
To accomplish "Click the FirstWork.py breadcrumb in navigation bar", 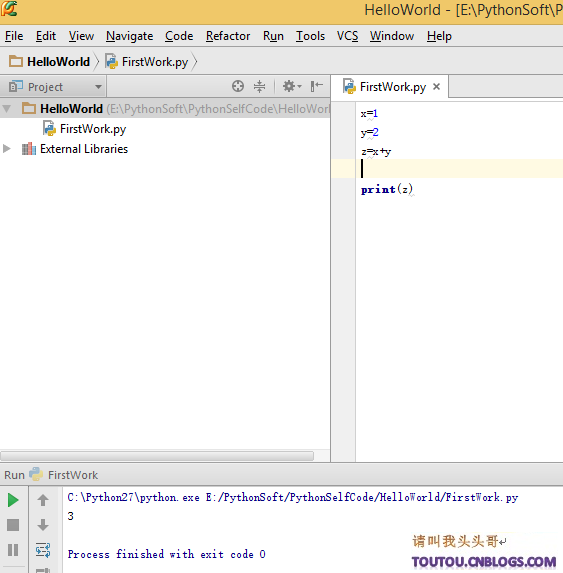I will click(x=147, y=62).
